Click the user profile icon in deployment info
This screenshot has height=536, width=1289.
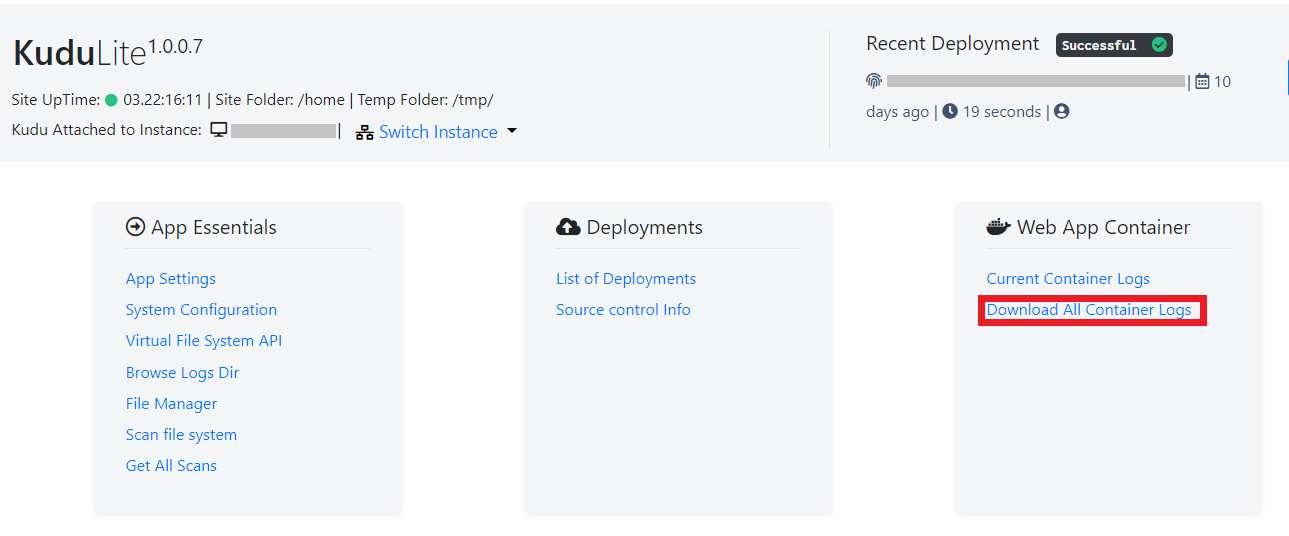(1062, 112)
